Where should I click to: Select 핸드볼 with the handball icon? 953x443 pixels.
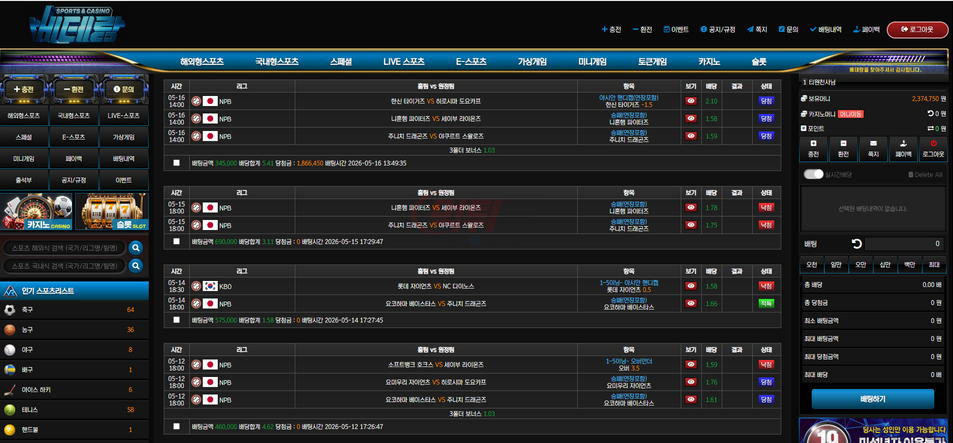click(74, 430)
